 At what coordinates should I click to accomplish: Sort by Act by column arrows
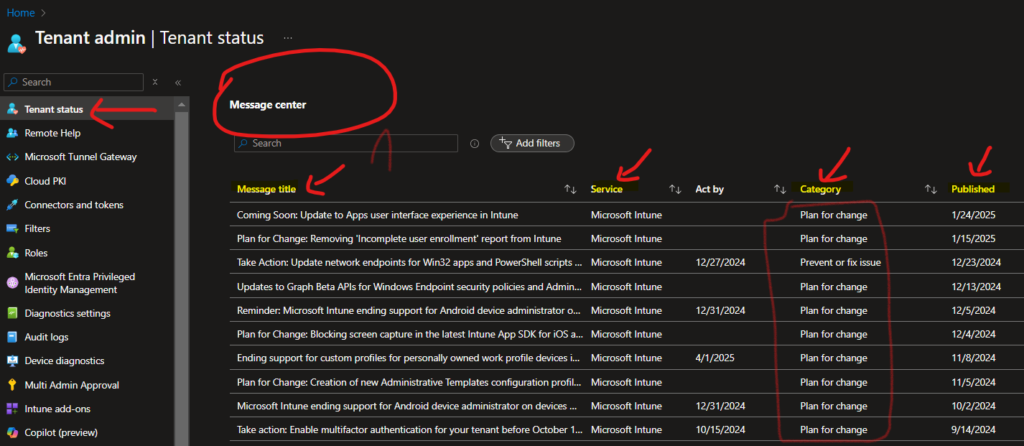[x=780, y=189]
